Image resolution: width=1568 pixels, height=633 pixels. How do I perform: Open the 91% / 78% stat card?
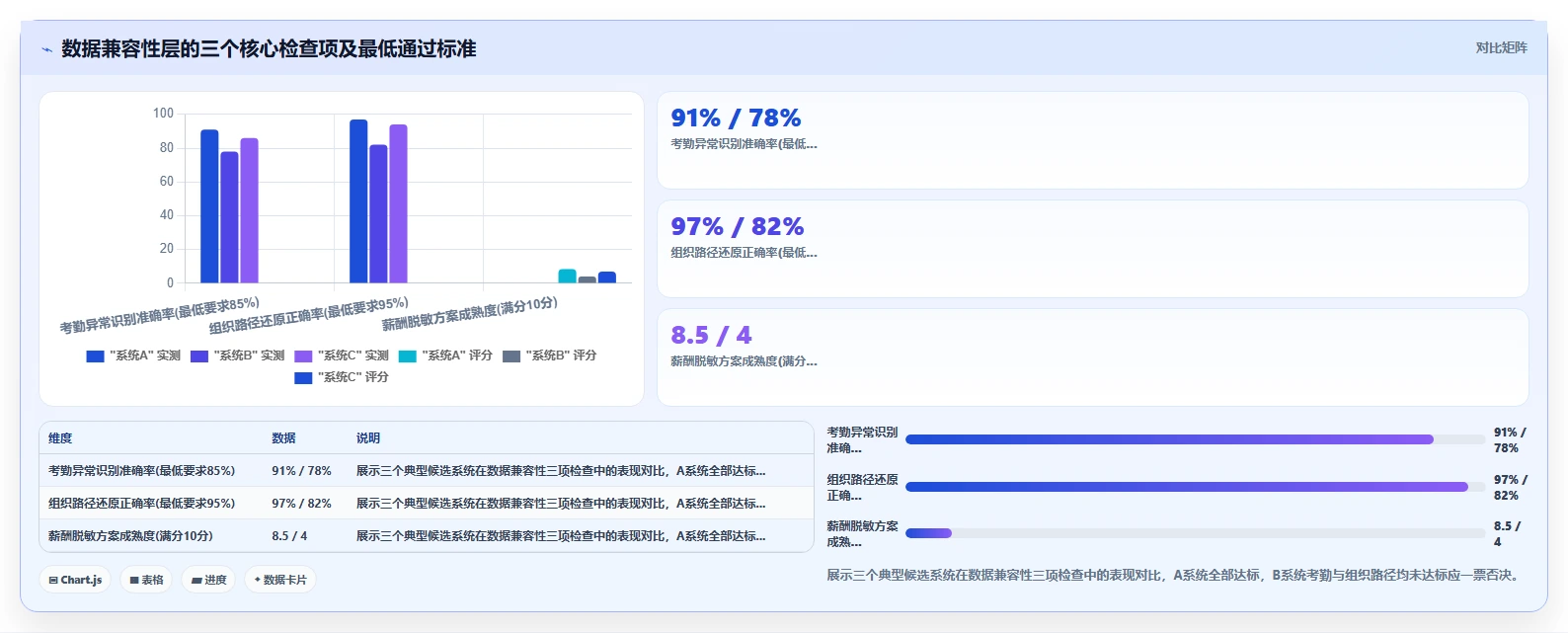click(x=1092, y=140)
